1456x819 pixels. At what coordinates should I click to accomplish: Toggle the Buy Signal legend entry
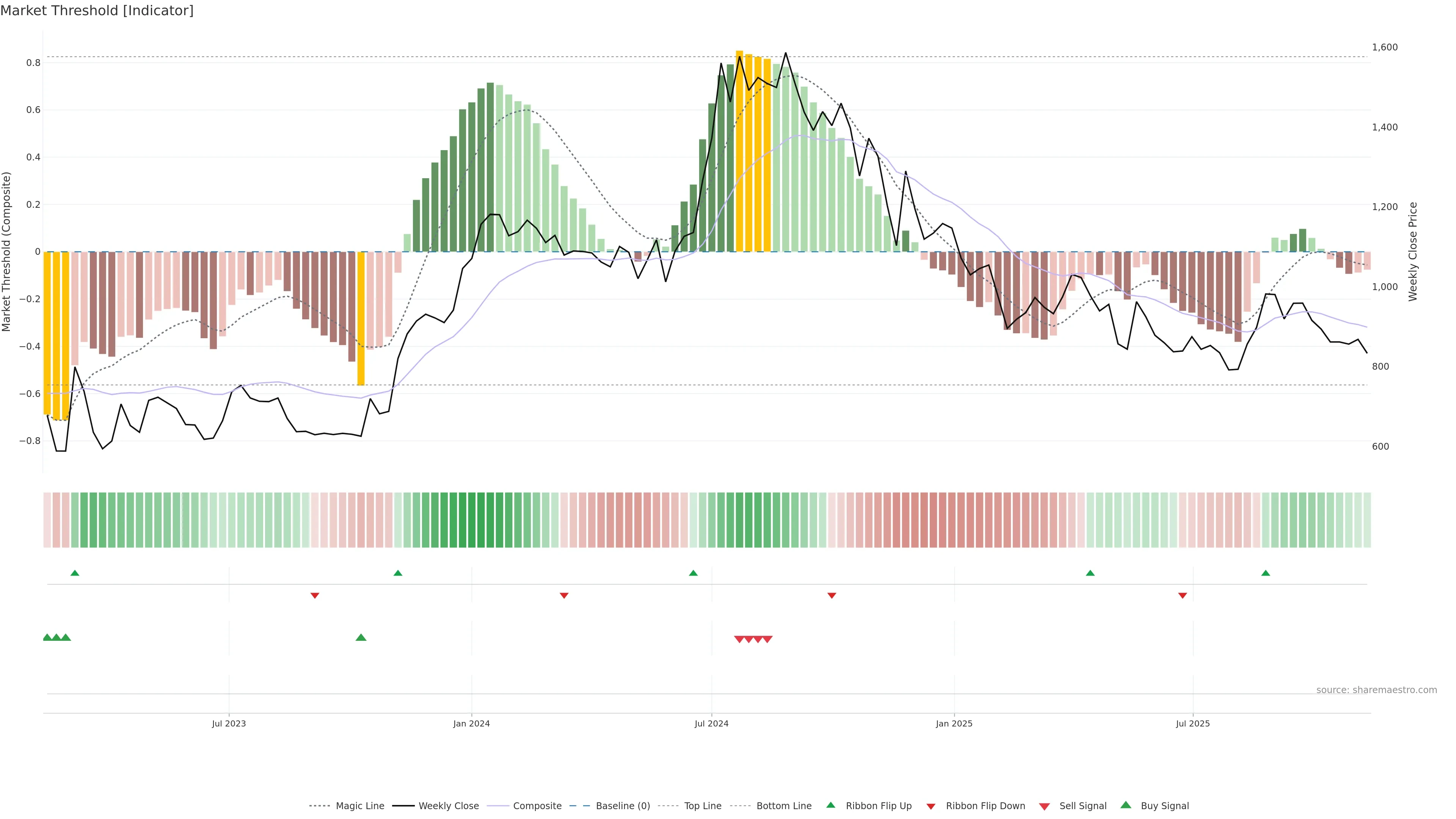pos(1164,806)
